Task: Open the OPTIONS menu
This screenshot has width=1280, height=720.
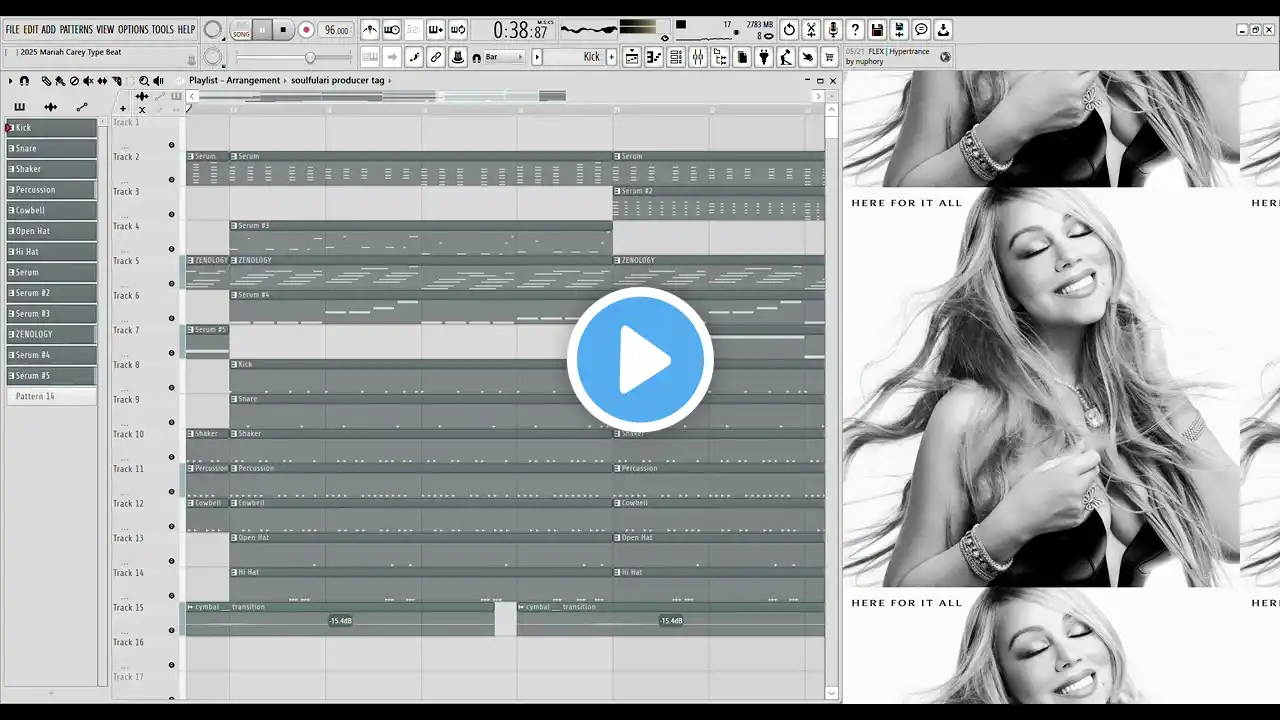Action: (x=133, y=30)
